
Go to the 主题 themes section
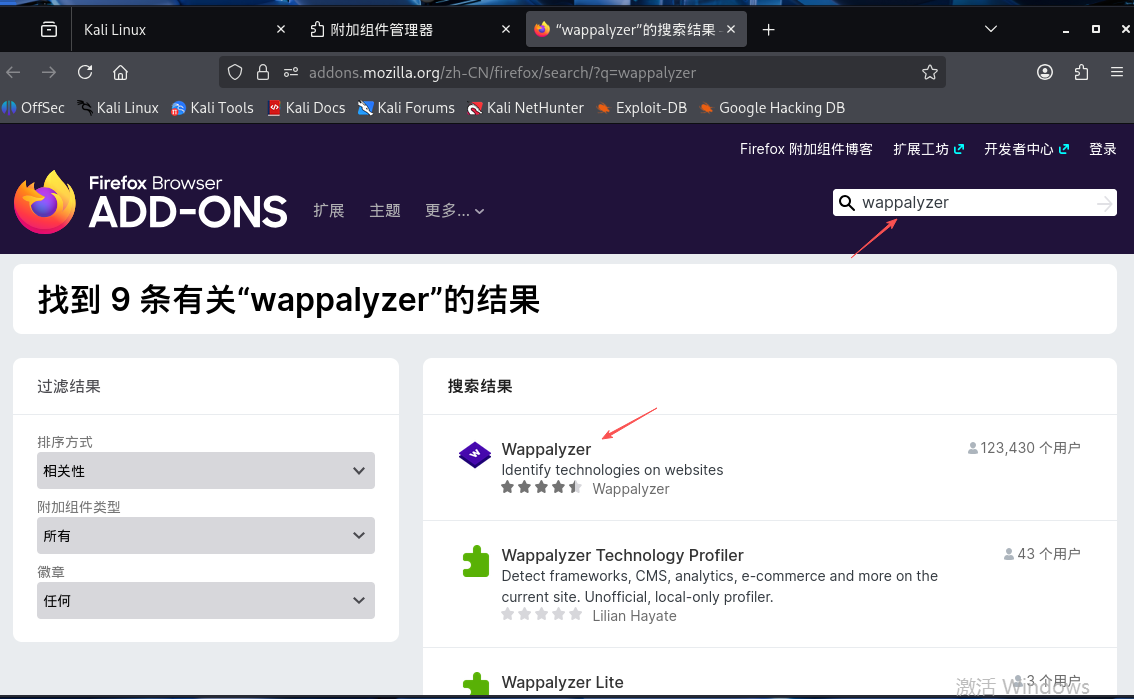[x=385, y=210]
